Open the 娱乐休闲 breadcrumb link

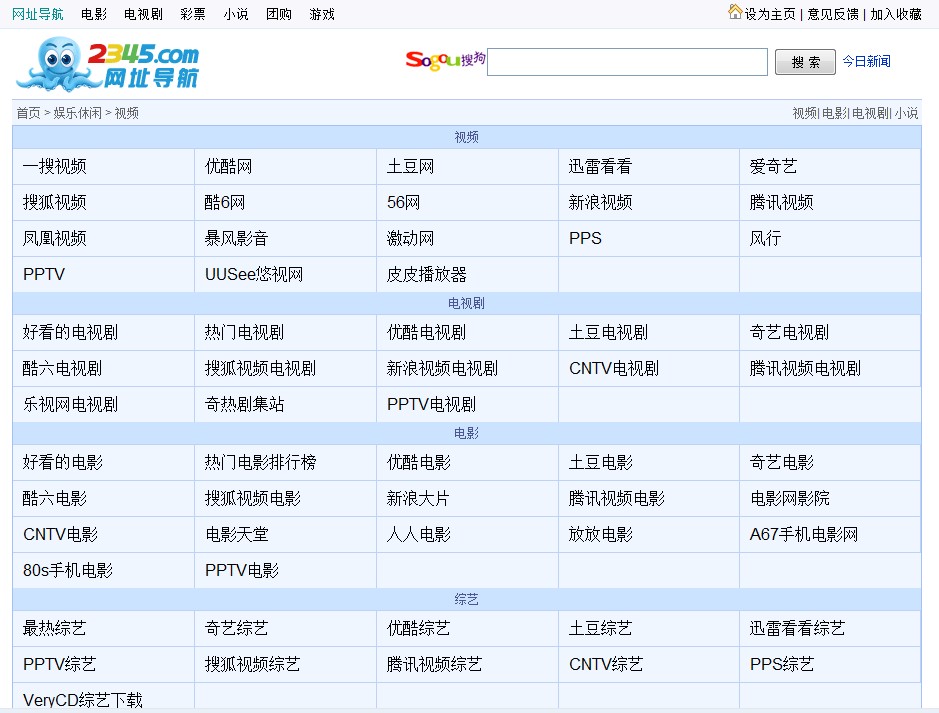(77, 113)
